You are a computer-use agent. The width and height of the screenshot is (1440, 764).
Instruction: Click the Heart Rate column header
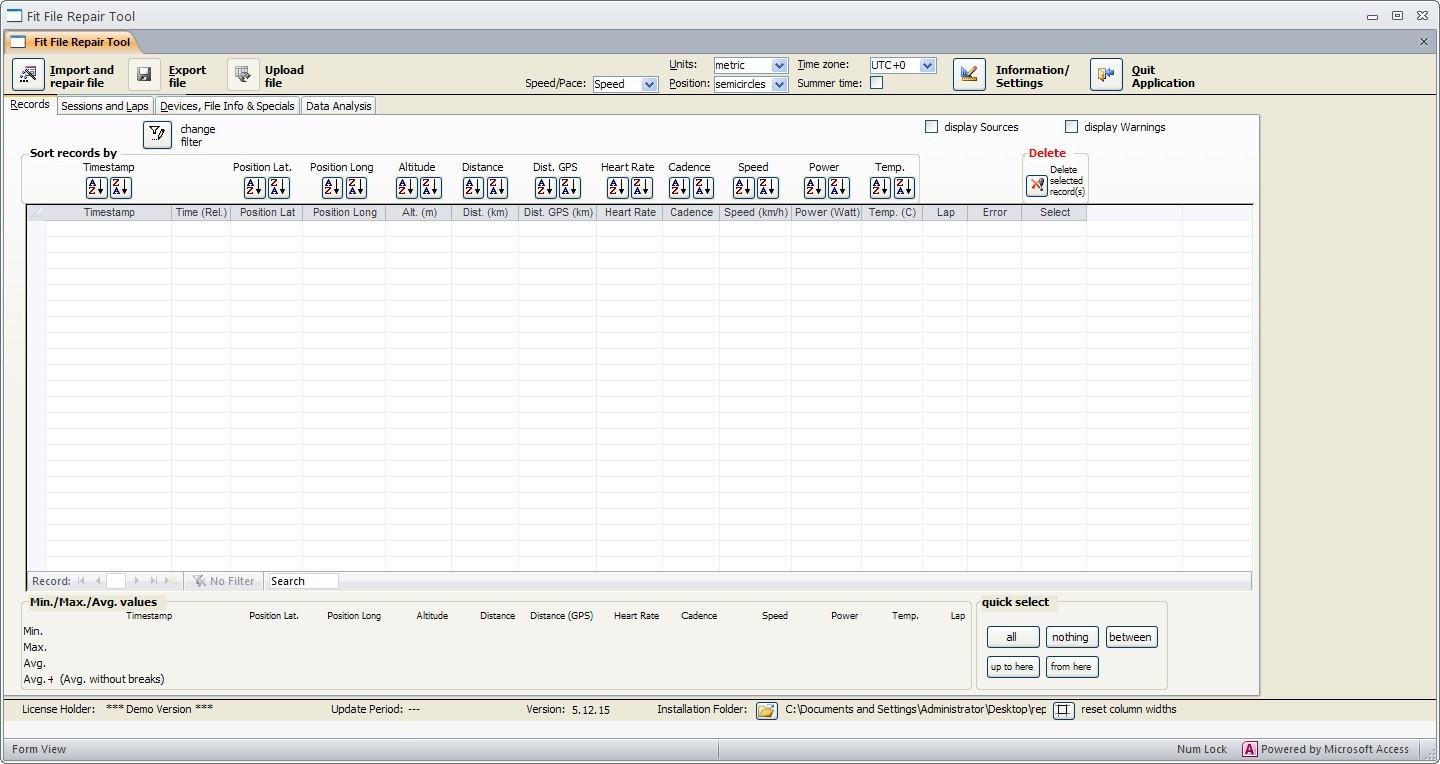click(630, 213)
